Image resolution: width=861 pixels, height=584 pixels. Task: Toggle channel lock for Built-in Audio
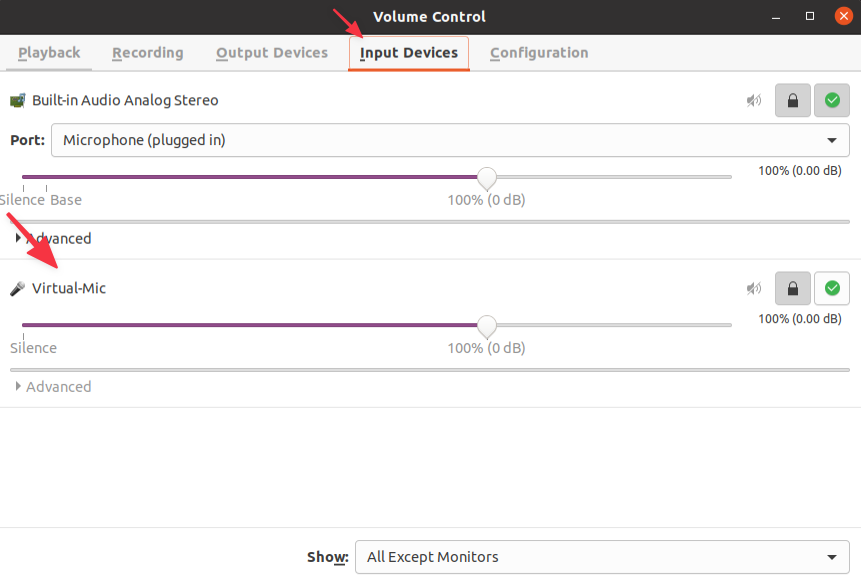click(793, 101)
